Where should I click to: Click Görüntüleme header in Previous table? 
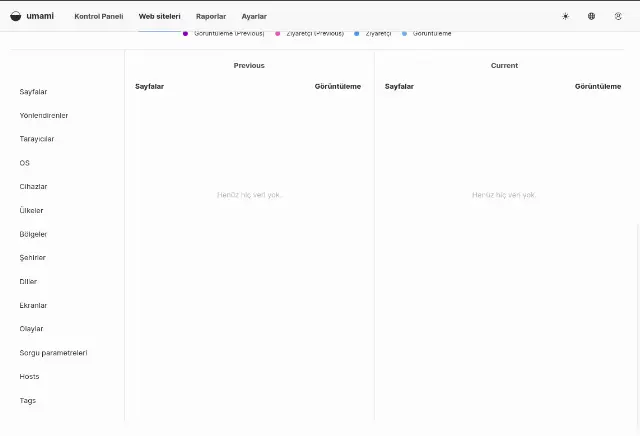coord(338,86)
